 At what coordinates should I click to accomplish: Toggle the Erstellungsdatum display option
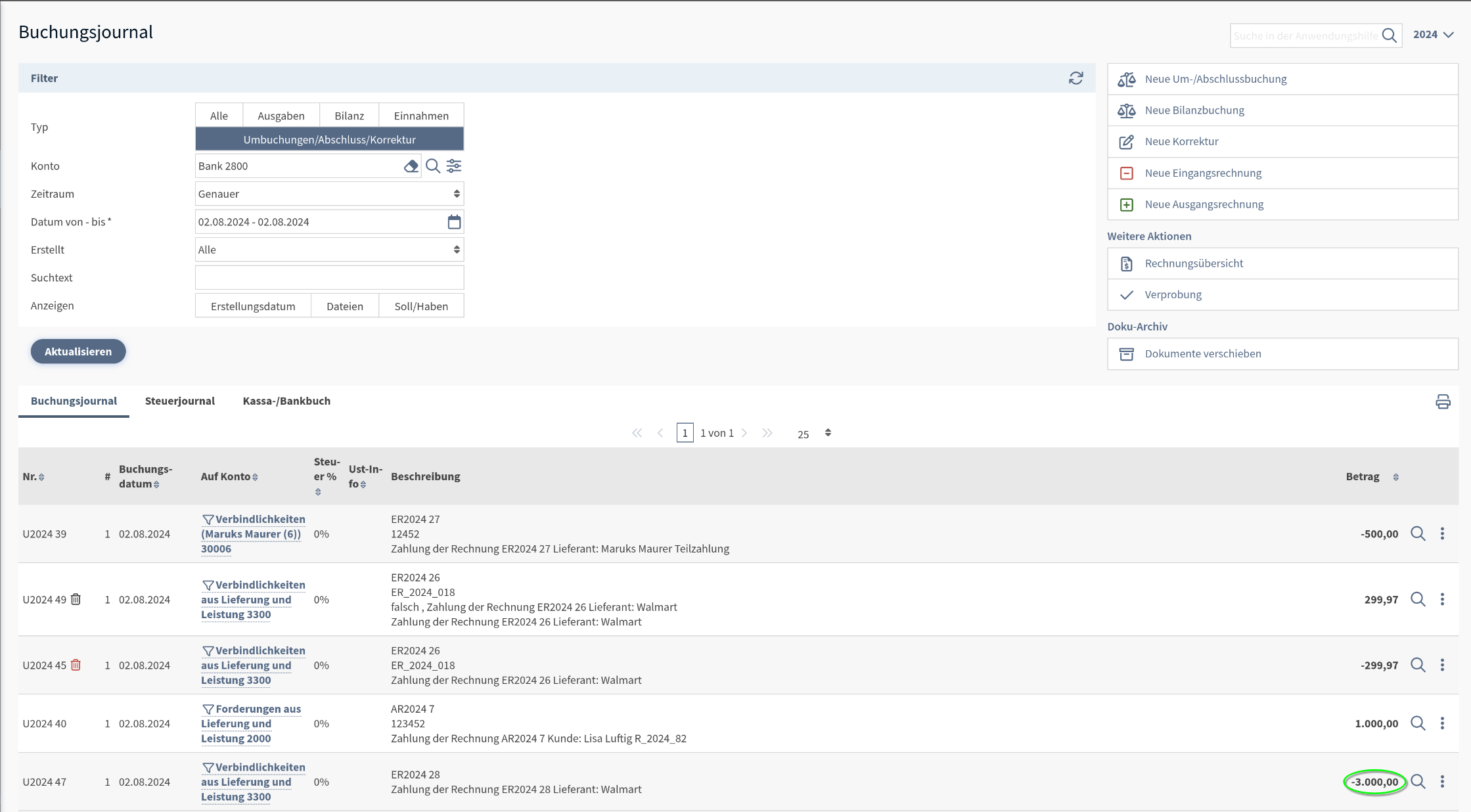point(253,306)
